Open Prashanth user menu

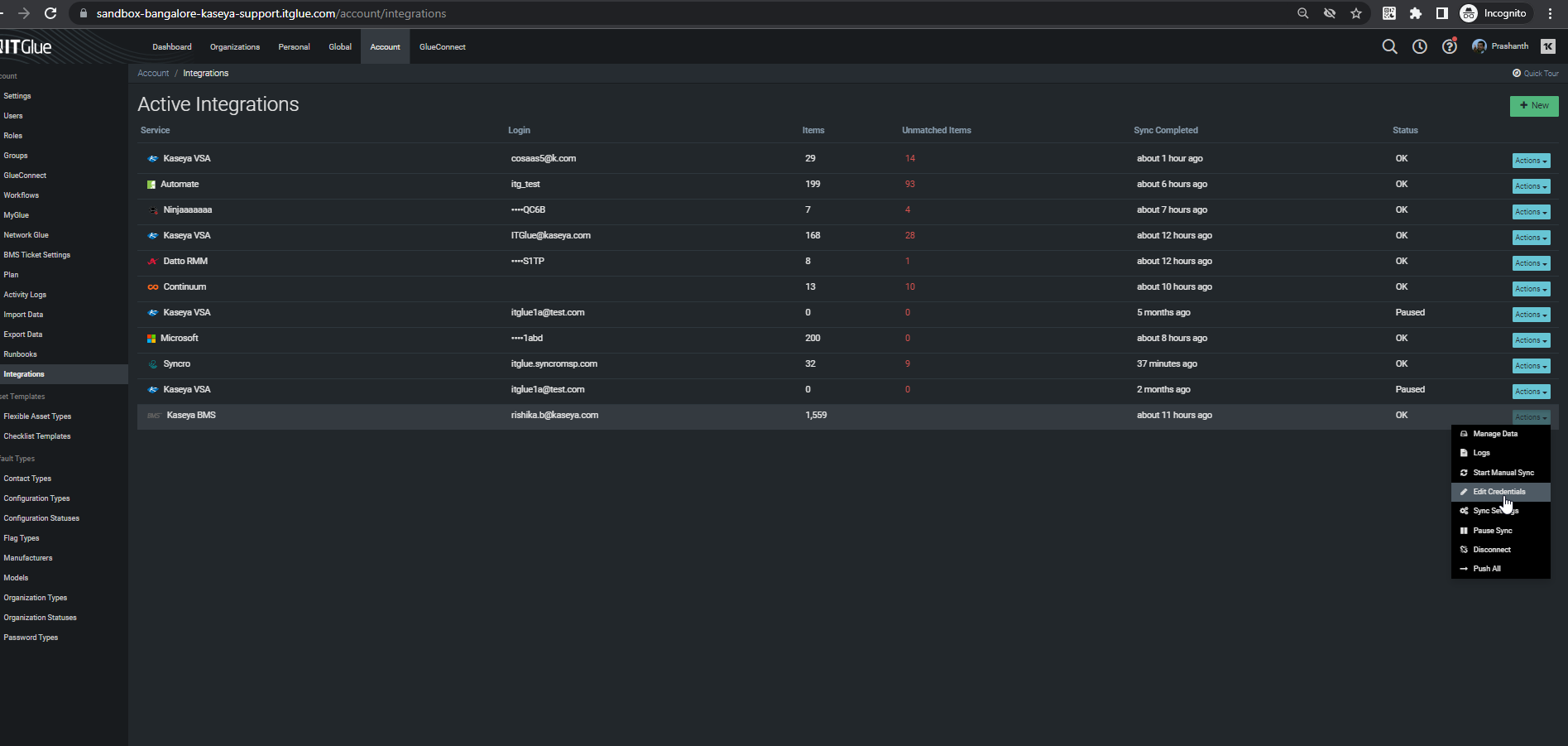[1500, 46]
